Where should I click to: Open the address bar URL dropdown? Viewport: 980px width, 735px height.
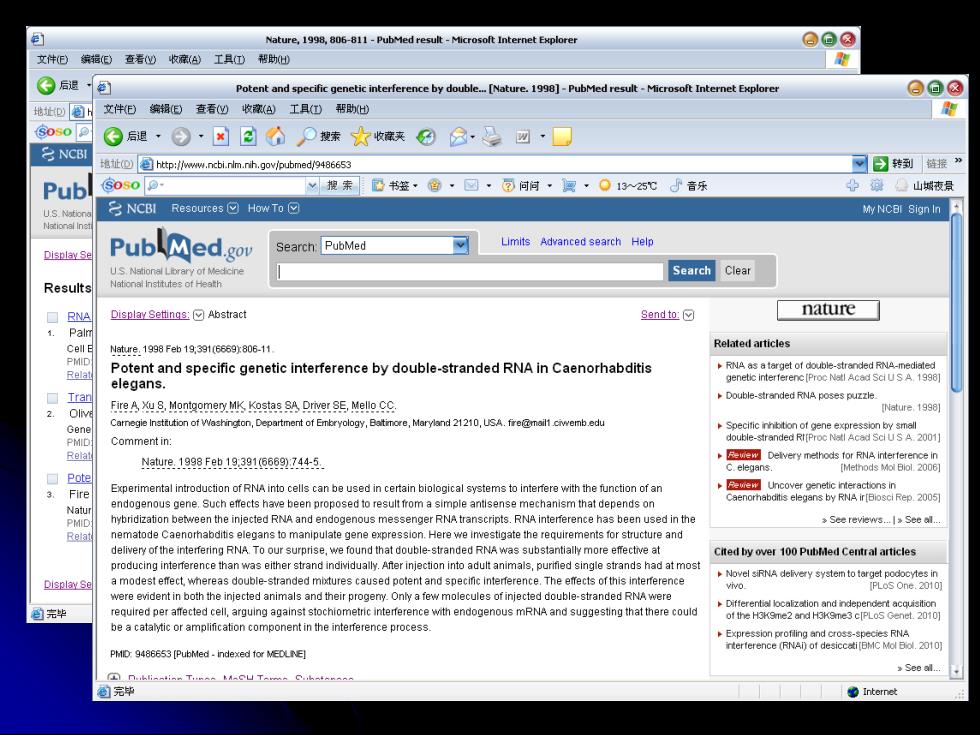coord(860,164)
